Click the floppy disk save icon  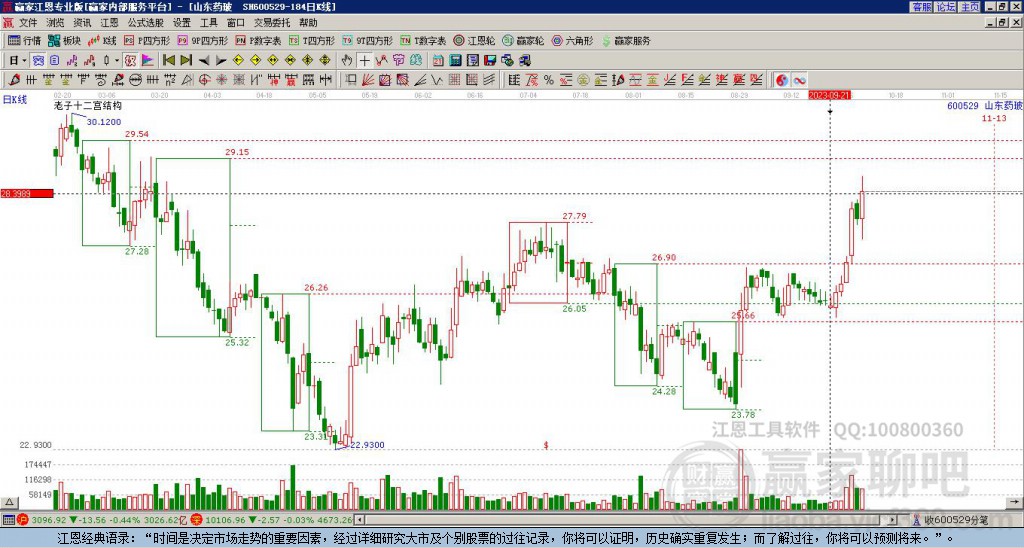pyautogui.click(x=490, y=61)
